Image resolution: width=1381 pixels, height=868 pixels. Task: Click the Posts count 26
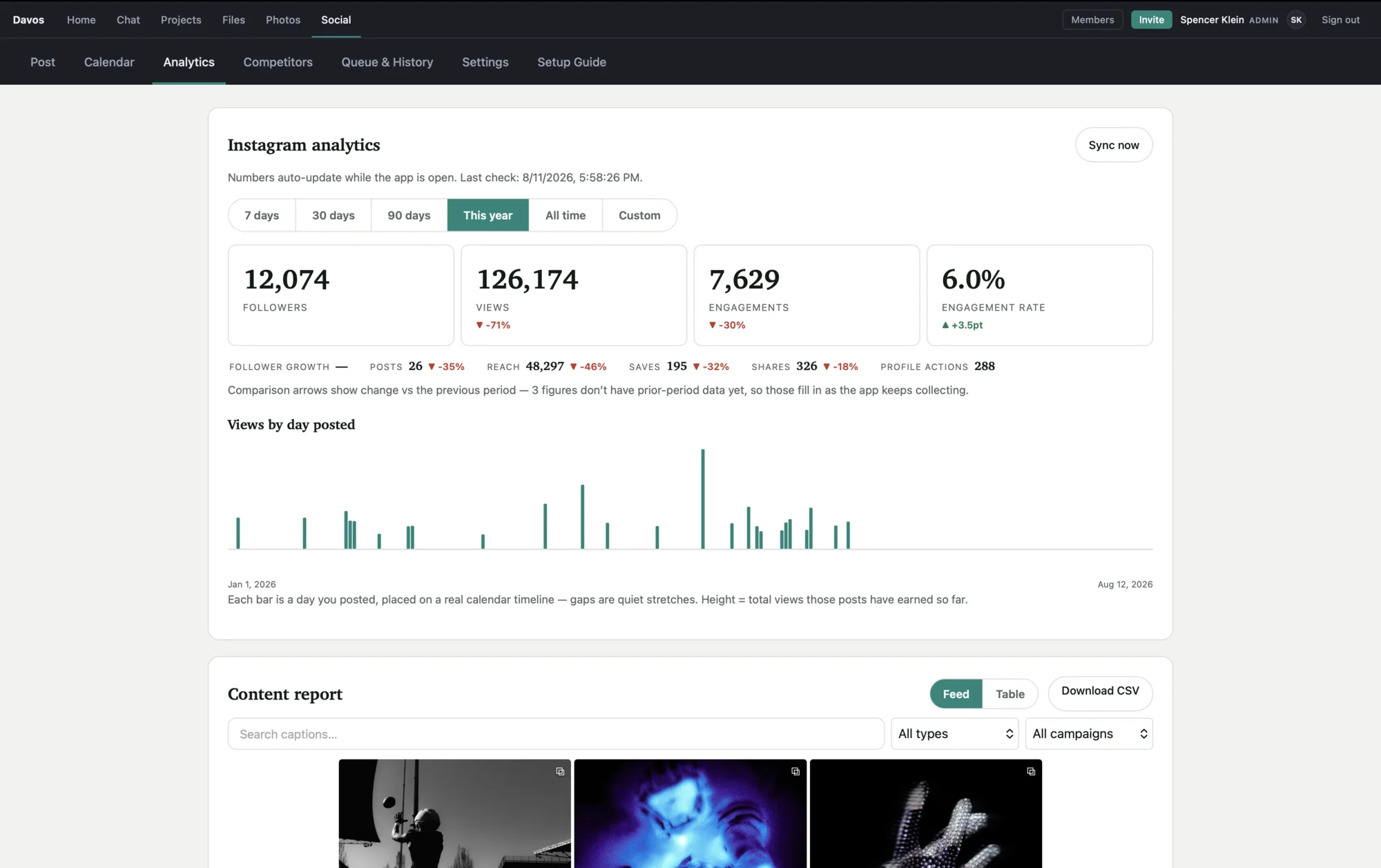pyautogui.click(x=416, y=366)
